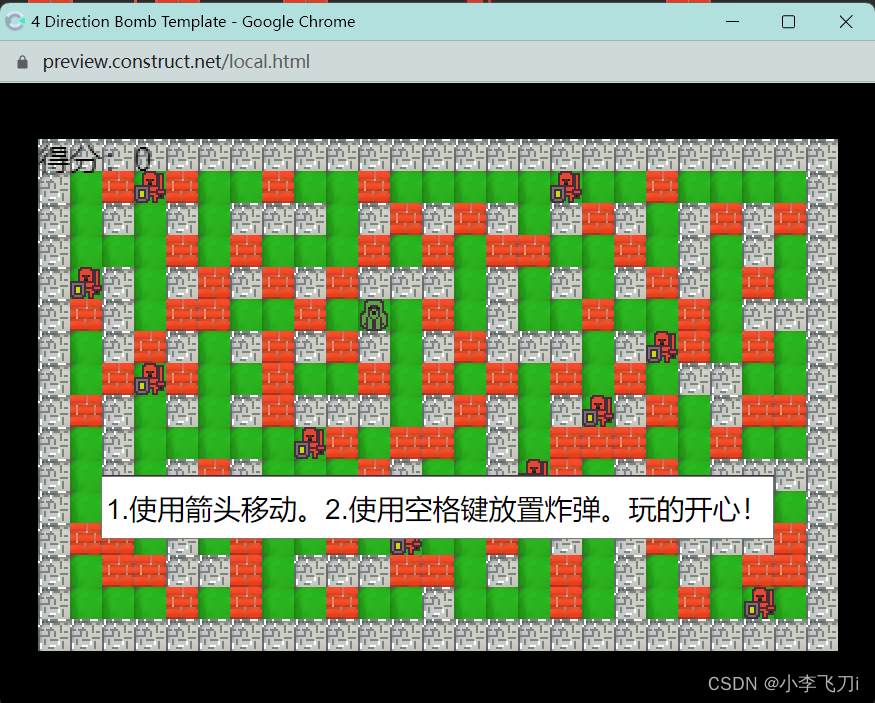
Task: Click the Chrome window app icon
Action: [15, 21]
